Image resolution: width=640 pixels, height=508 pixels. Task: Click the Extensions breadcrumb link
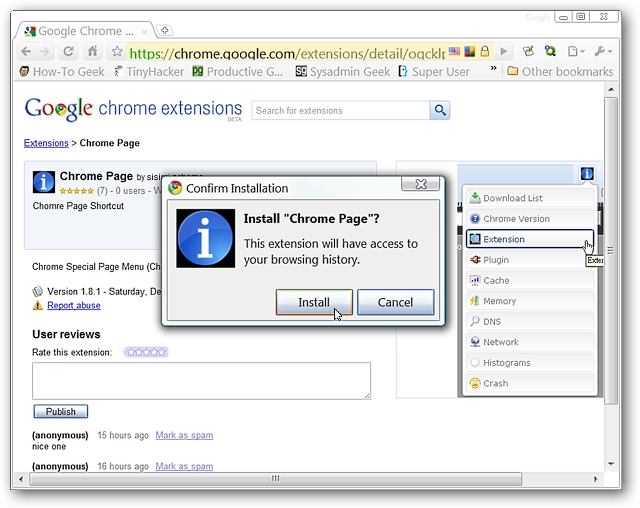tap(46, 143)
